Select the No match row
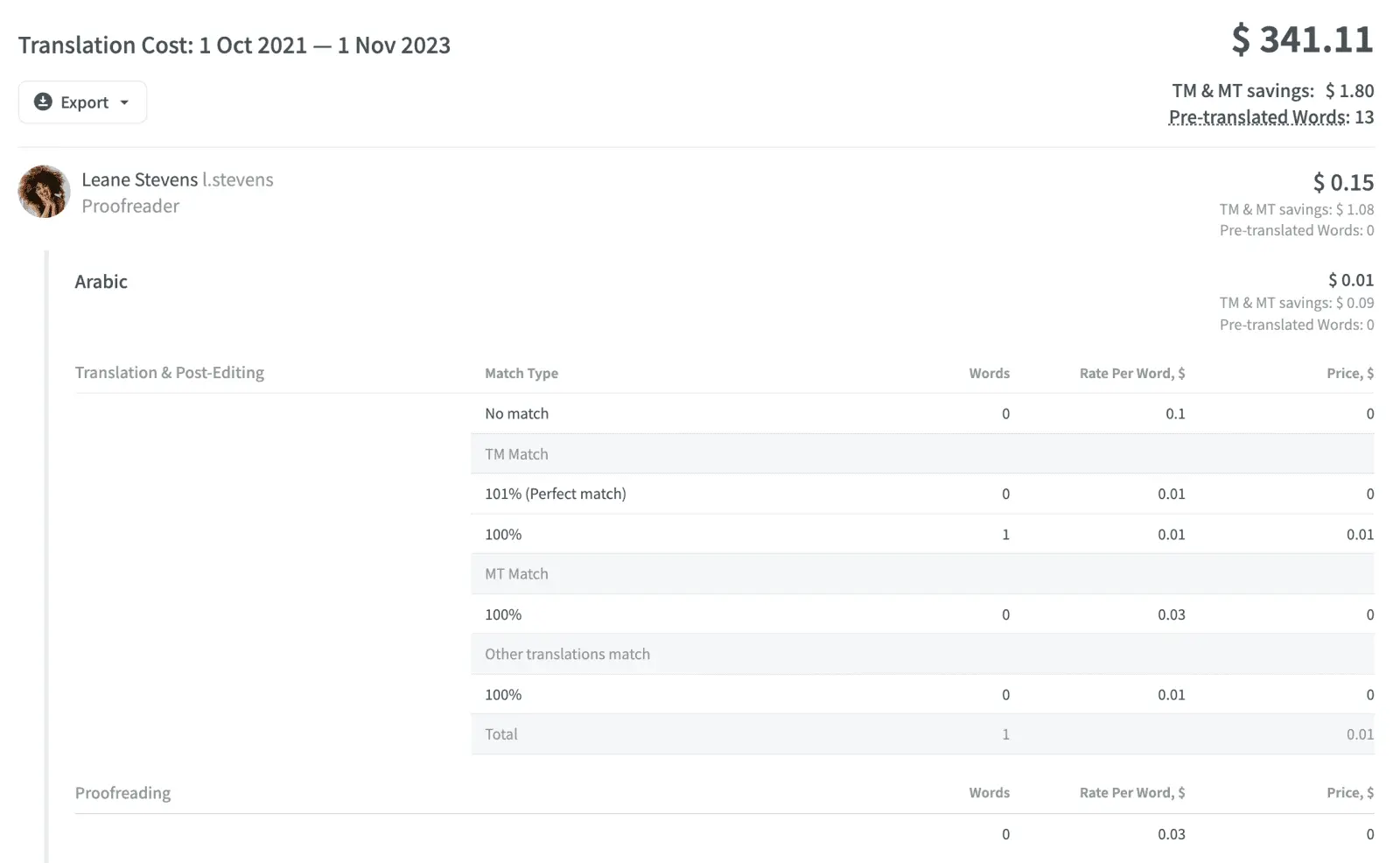This screenshot has width=1400, height=863. coord(516,413)
